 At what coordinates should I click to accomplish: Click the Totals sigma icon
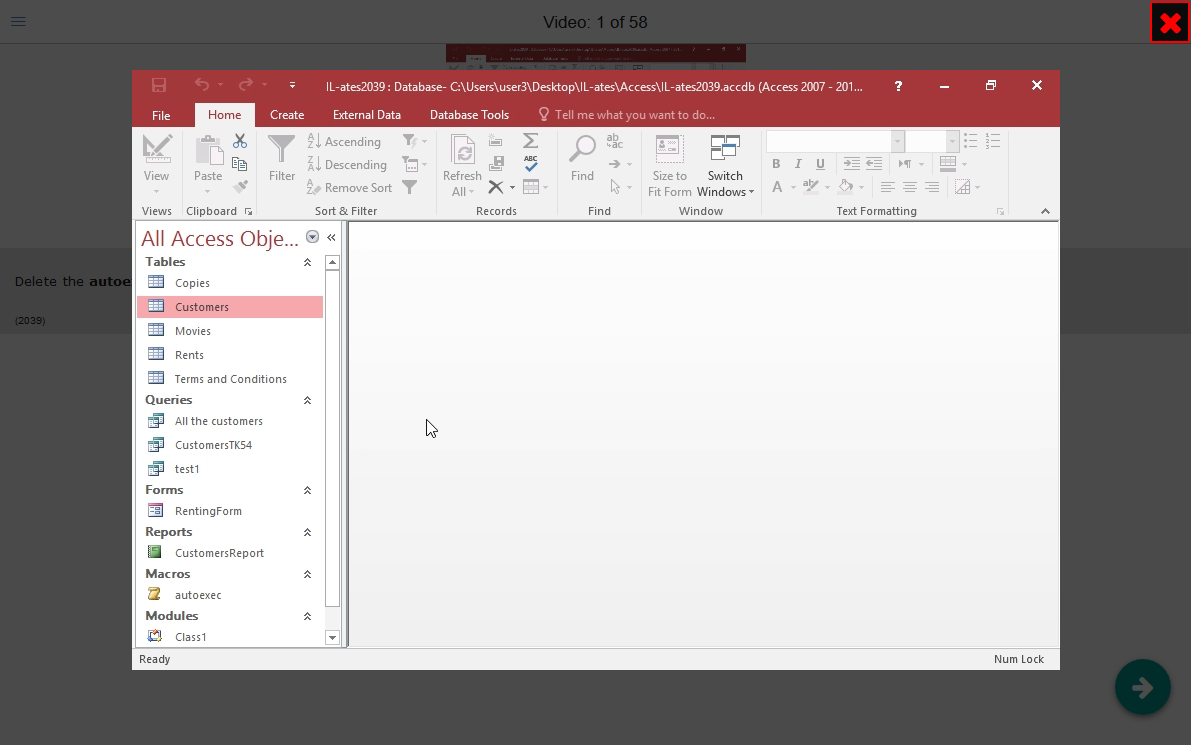click(530, 141)
